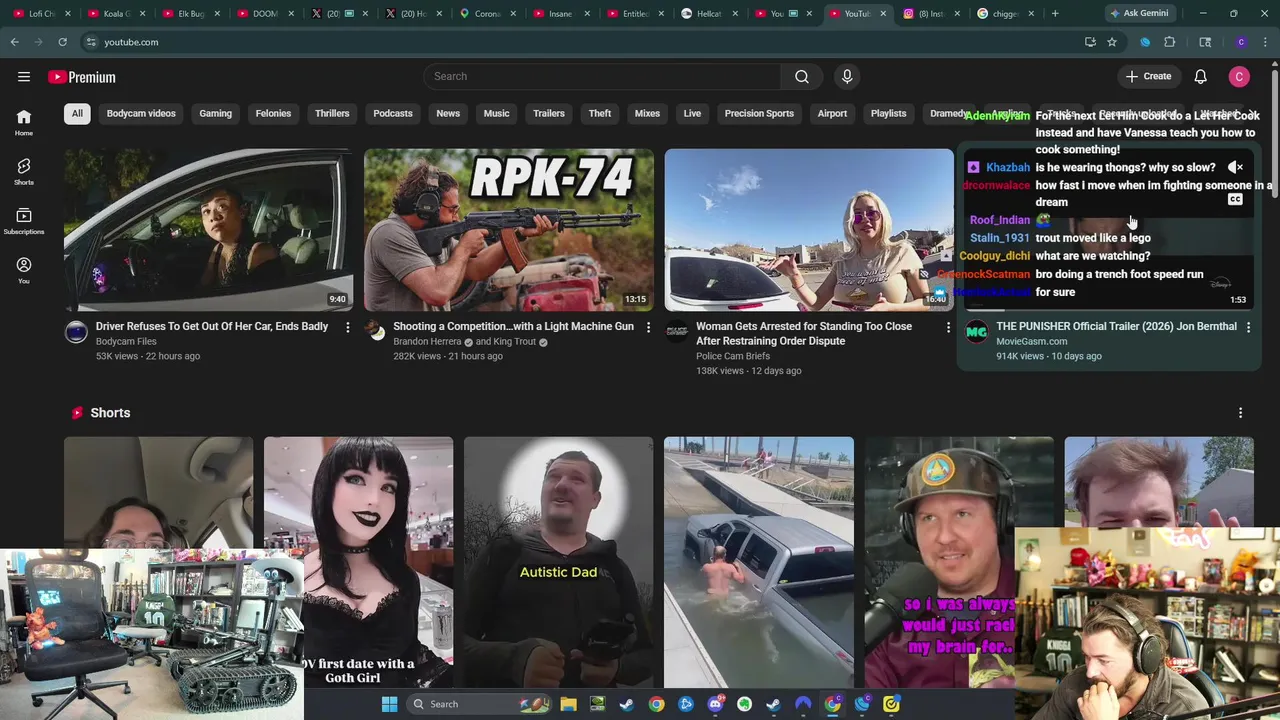The image size is (1280, 720).
Task: Unmute the Punisher trailer preview
Action: [x=1235, y=168]
